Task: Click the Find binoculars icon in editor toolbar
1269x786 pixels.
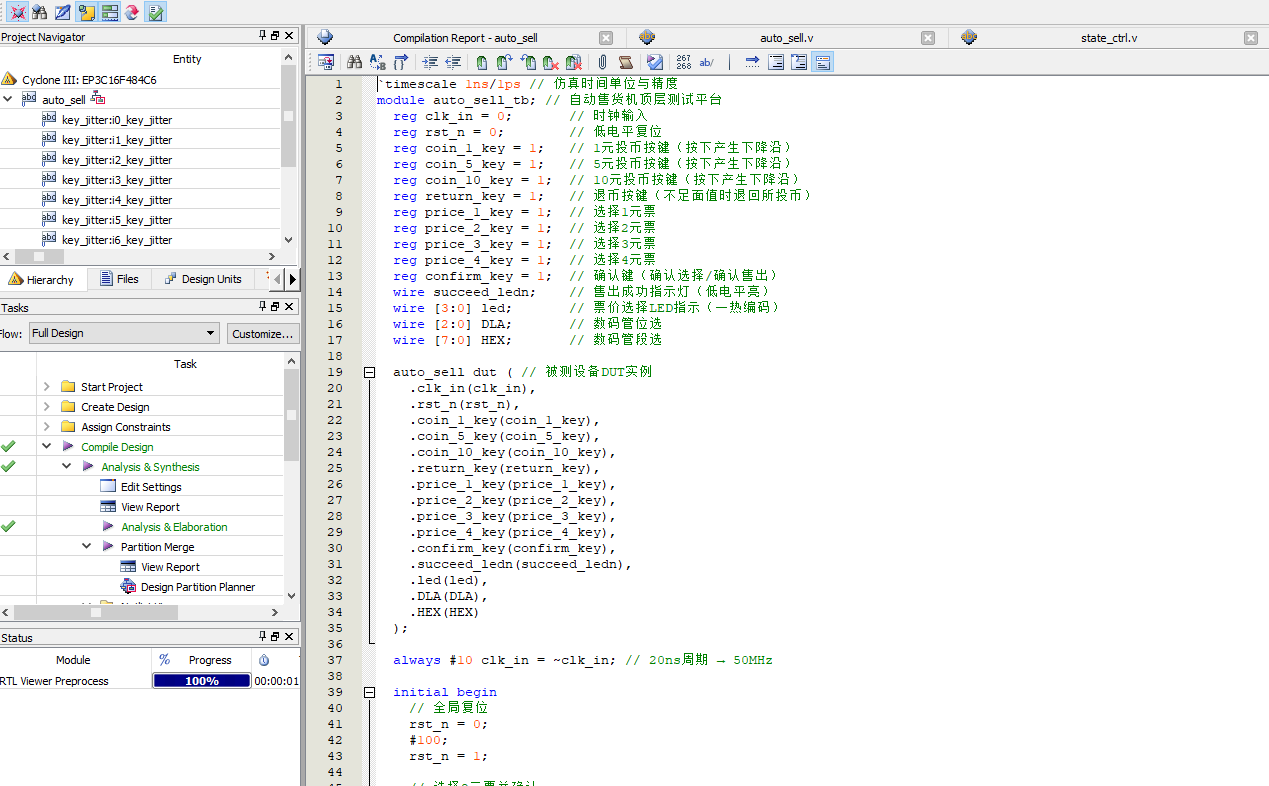Action: point(354,62)
